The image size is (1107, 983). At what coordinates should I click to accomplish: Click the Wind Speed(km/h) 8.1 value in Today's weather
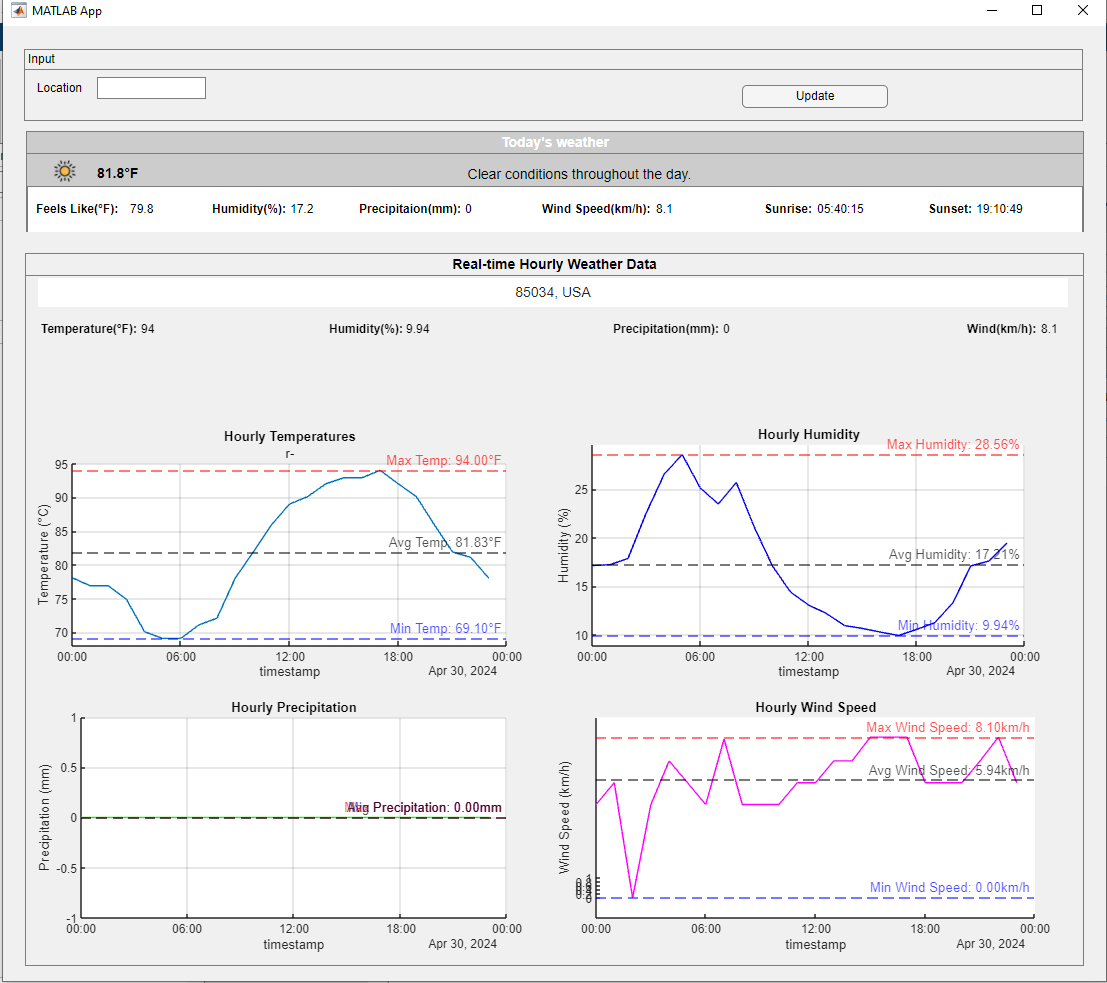click(664, 209)
